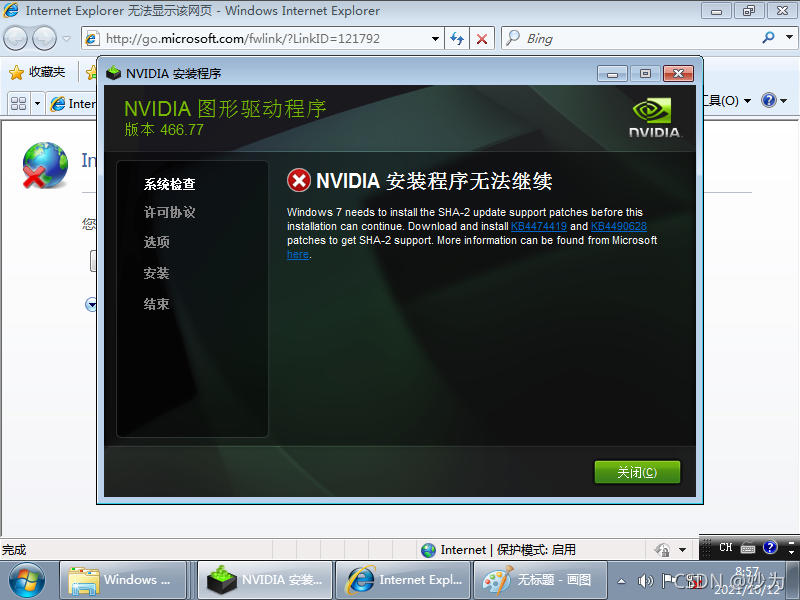The image size is (800, 600).
Task: Switch to Windows Explorer taskbar item
Action: click(123, 580)
